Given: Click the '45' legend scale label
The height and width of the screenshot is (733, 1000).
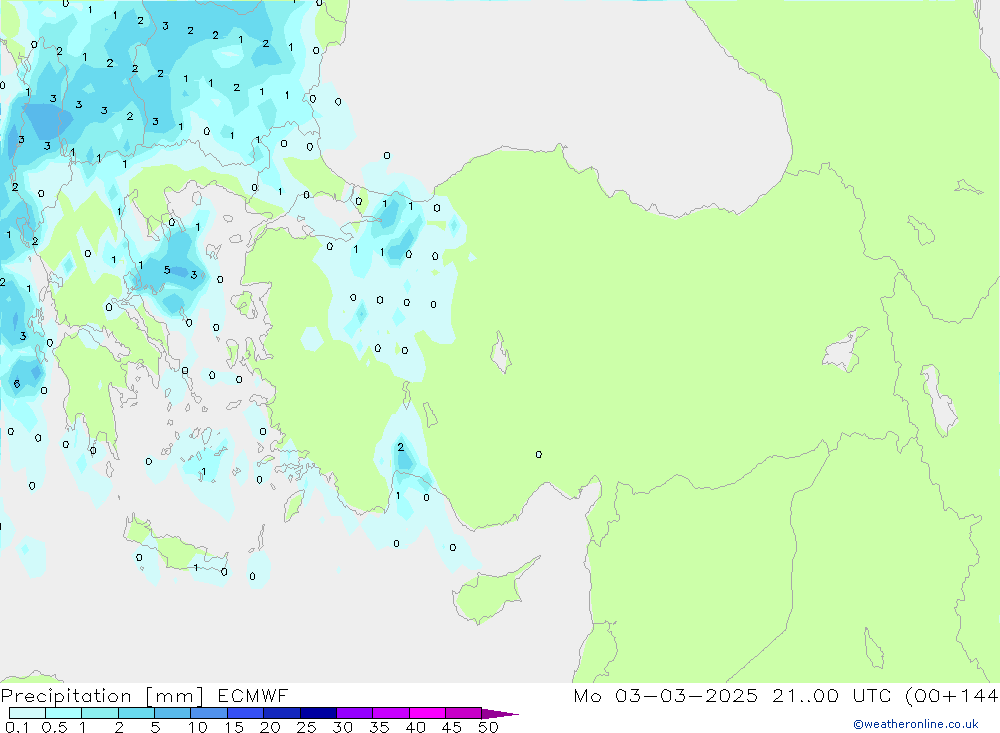Looking at the screenshot, I should coord(452,727).
